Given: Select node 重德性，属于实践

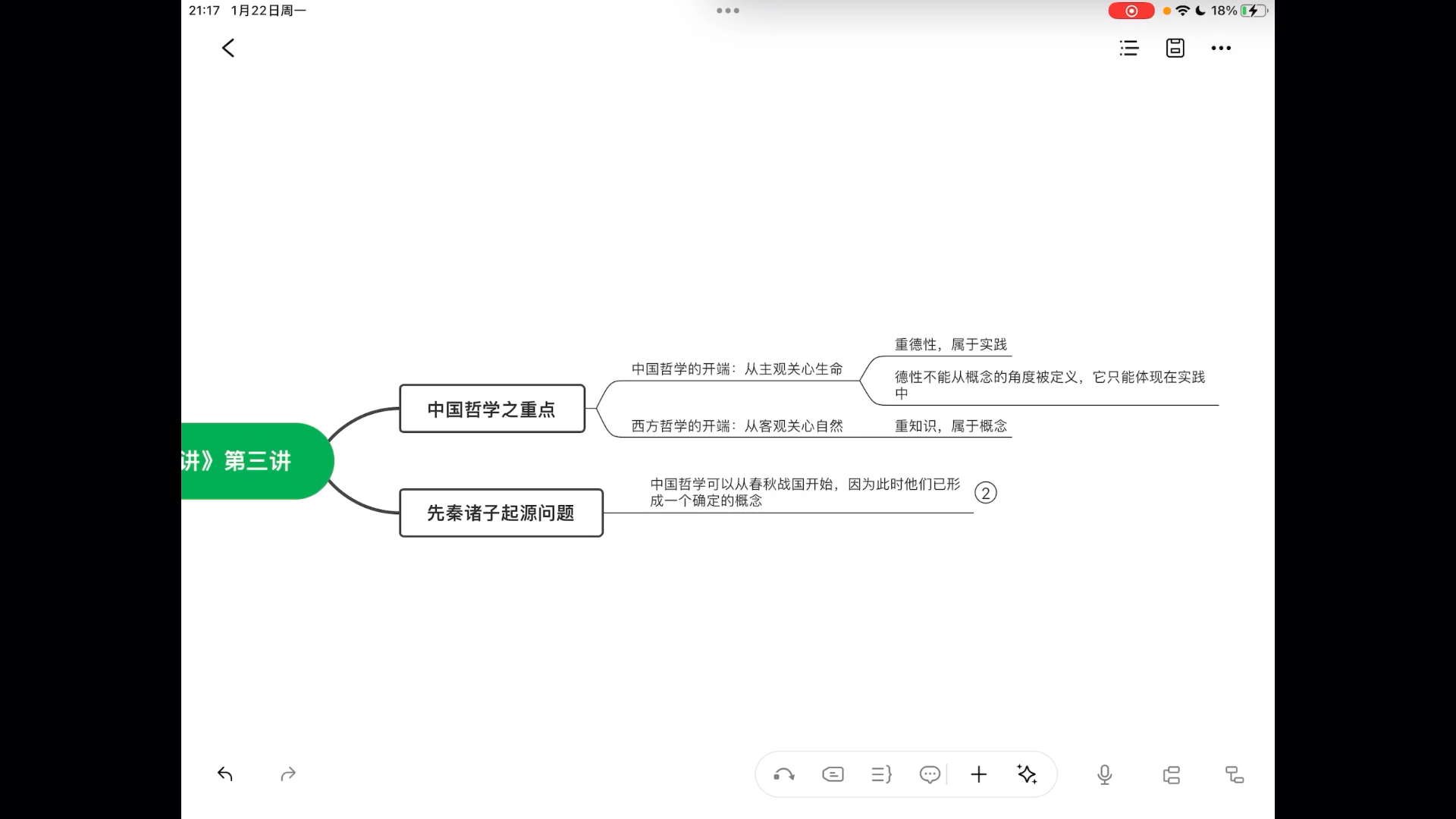Looking at the screenshot, I should point(951,345).
